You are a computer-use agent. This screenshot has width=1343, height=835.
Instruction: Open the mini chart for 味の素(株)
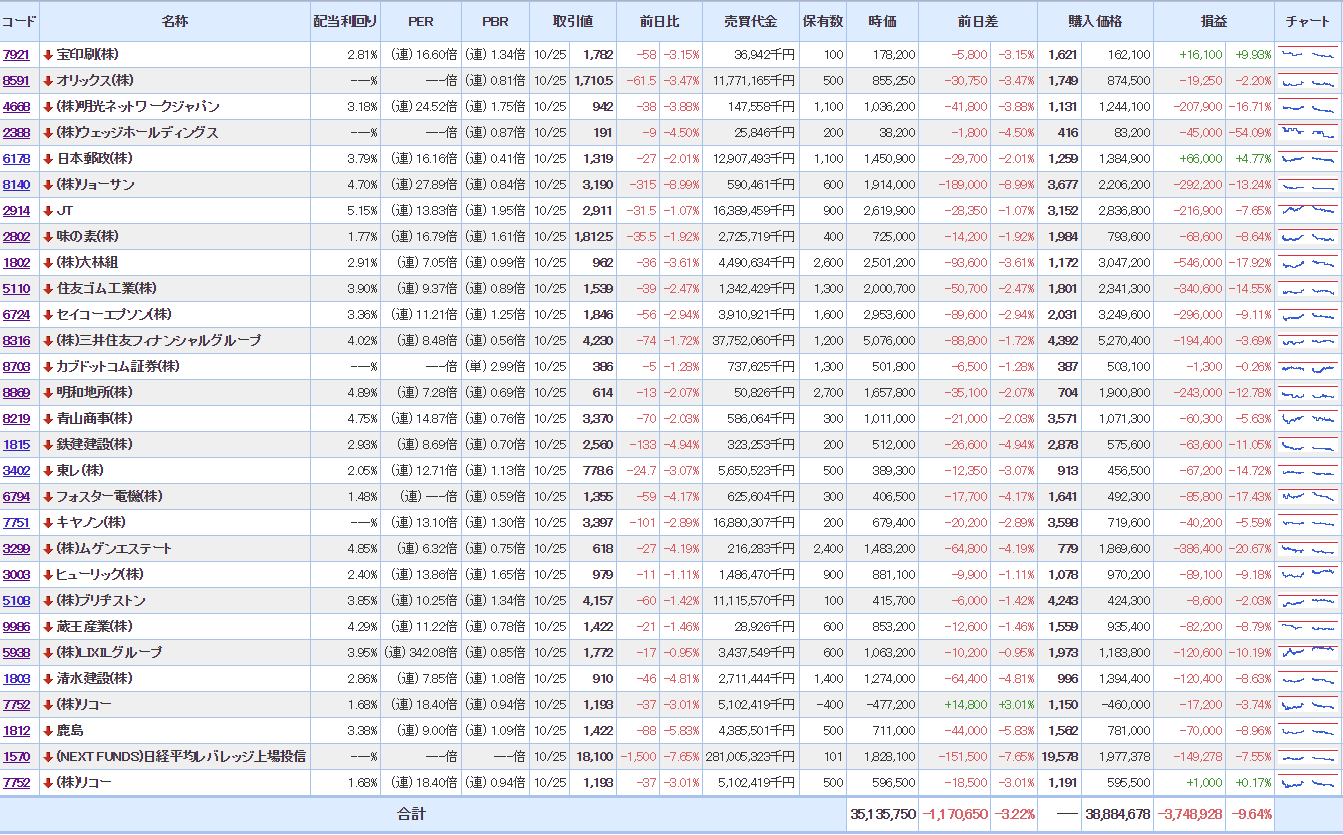(x=1308, y=237)
